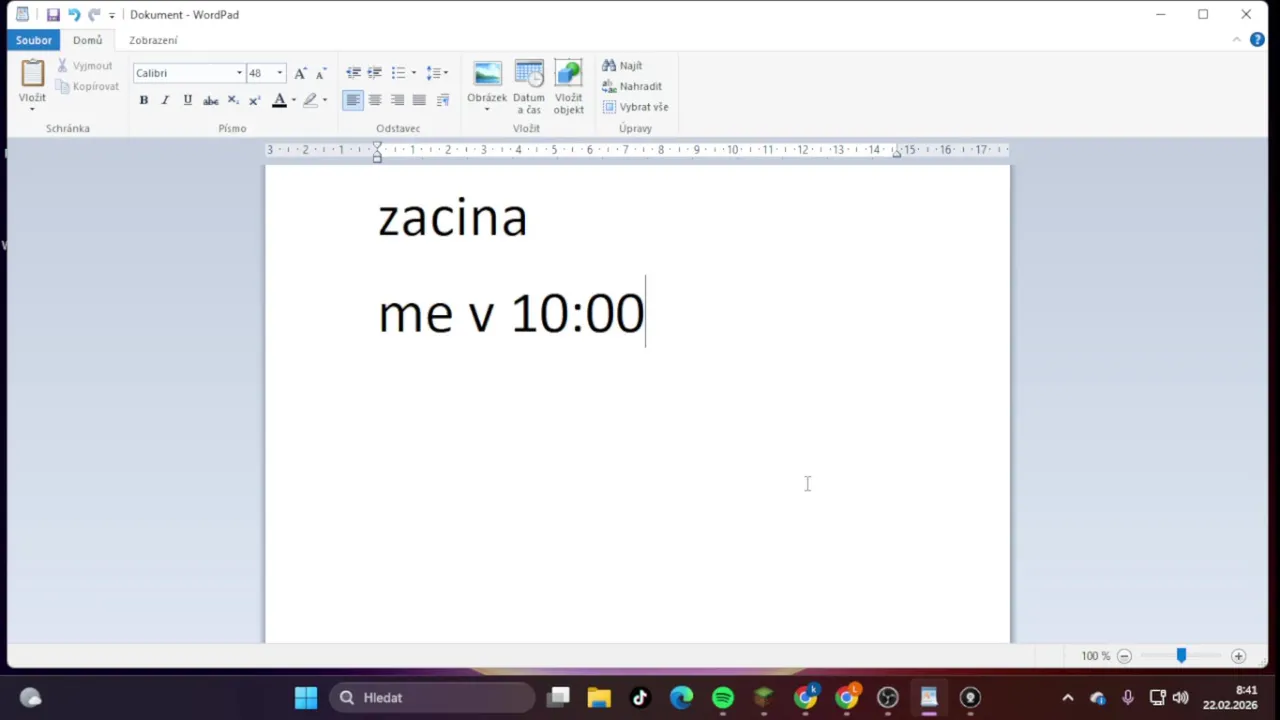This screenshot has width=1280, height=720.
Task: Open WordPad help
Action: pyautogui.click(x=1258, y=40)
